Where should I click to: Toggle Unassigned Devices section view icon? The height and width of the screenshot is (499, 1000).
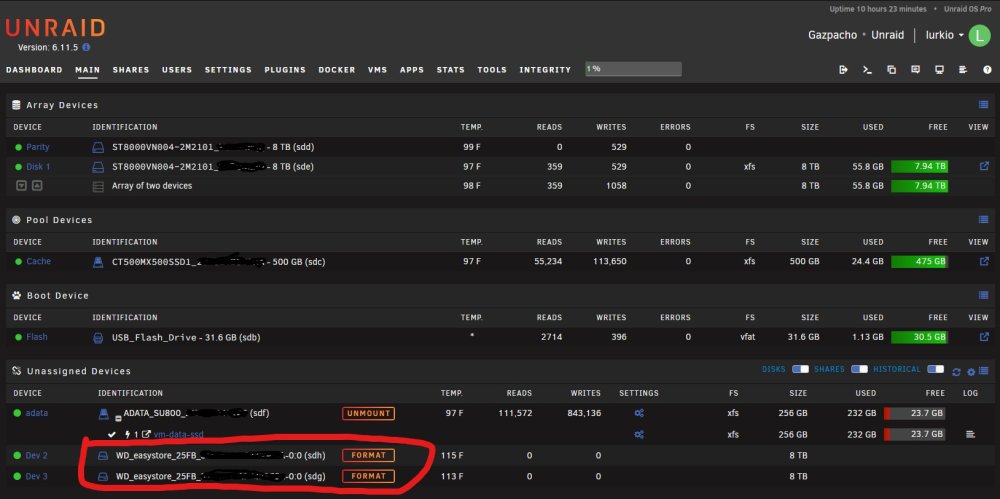(x=983, y=371)
